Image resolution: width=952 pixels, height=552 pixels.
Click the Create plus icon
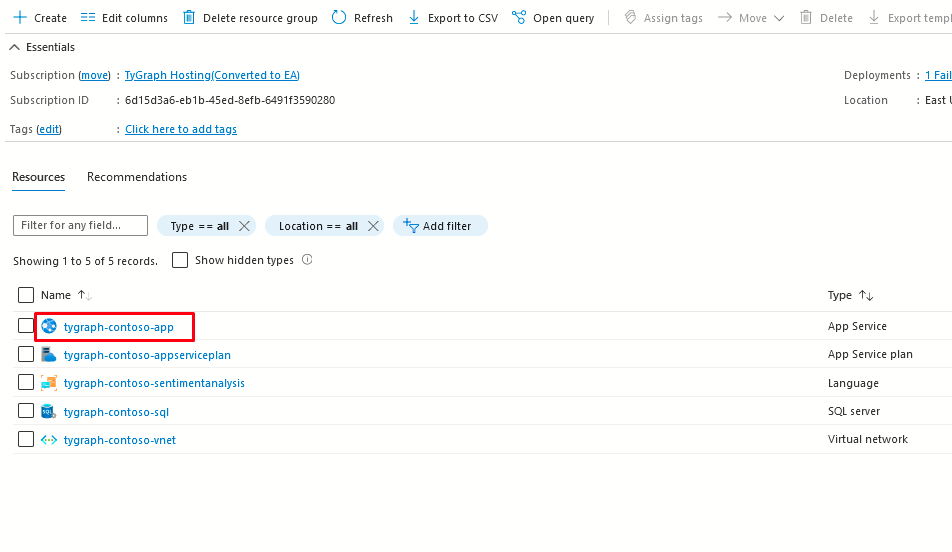20,17
